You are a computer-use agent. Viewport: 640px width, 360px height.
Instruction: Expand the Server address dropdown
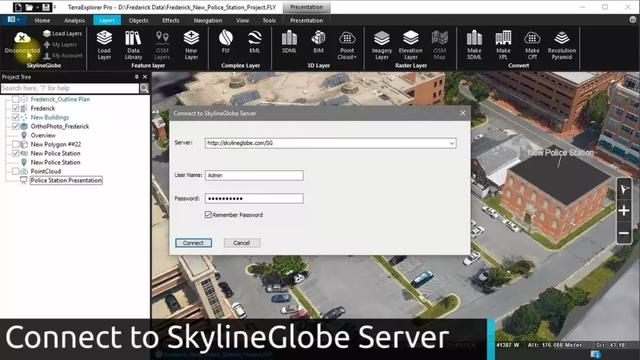(451, 143)
